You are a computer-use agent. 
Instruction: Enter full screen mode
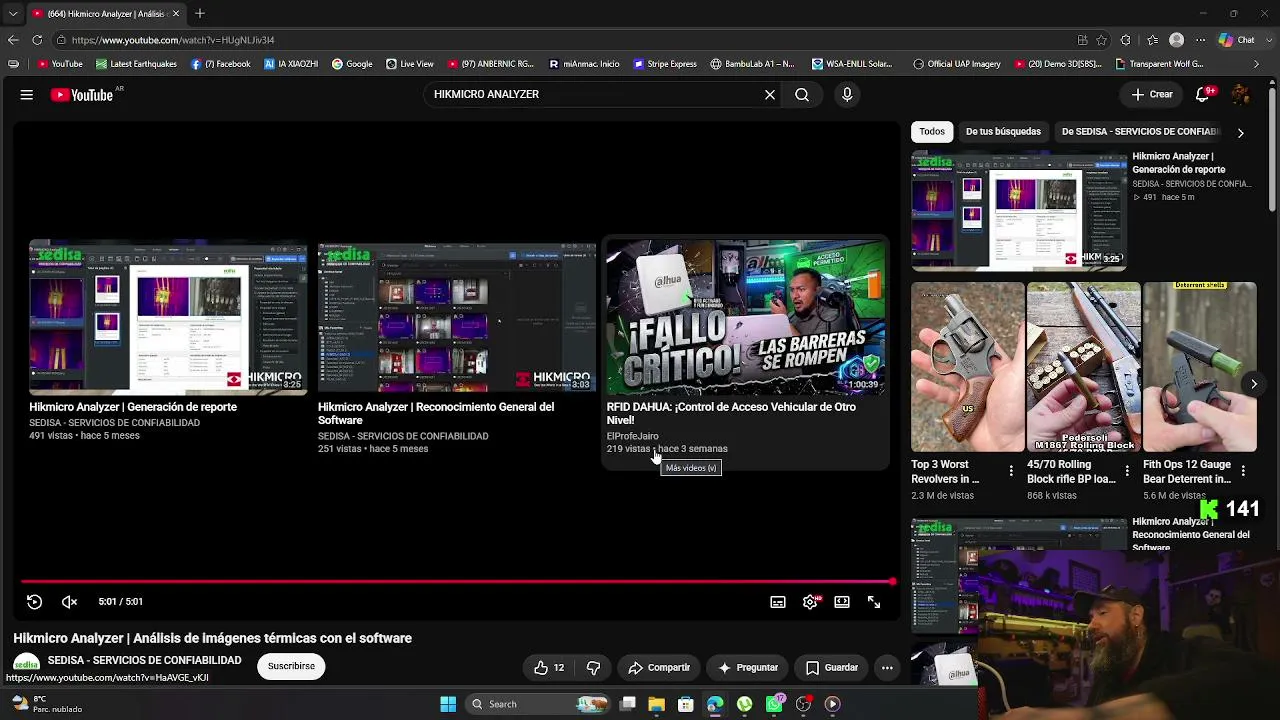click(x=874, y=602)
